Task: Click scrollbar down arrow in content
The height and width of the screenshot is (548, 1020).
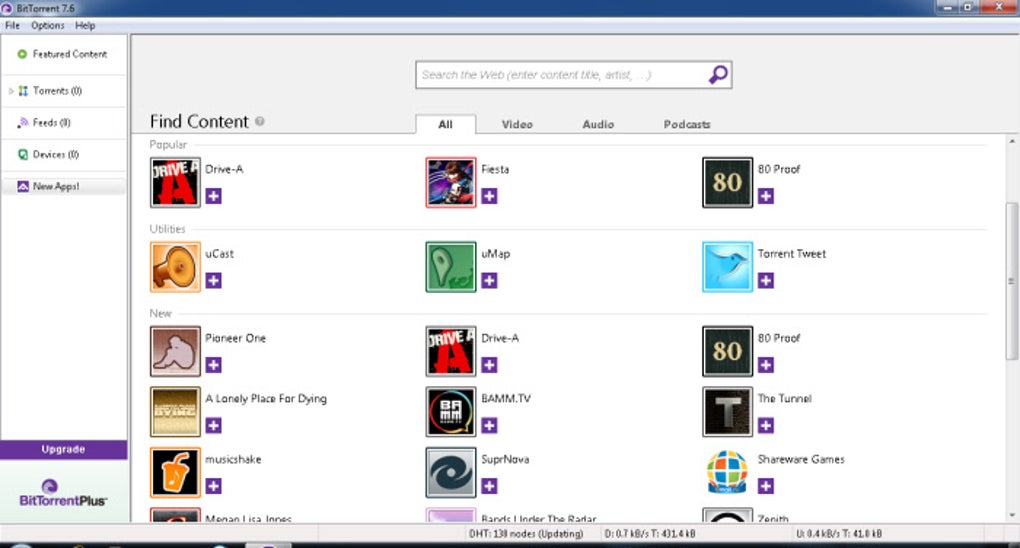Action: [1012, 515]
